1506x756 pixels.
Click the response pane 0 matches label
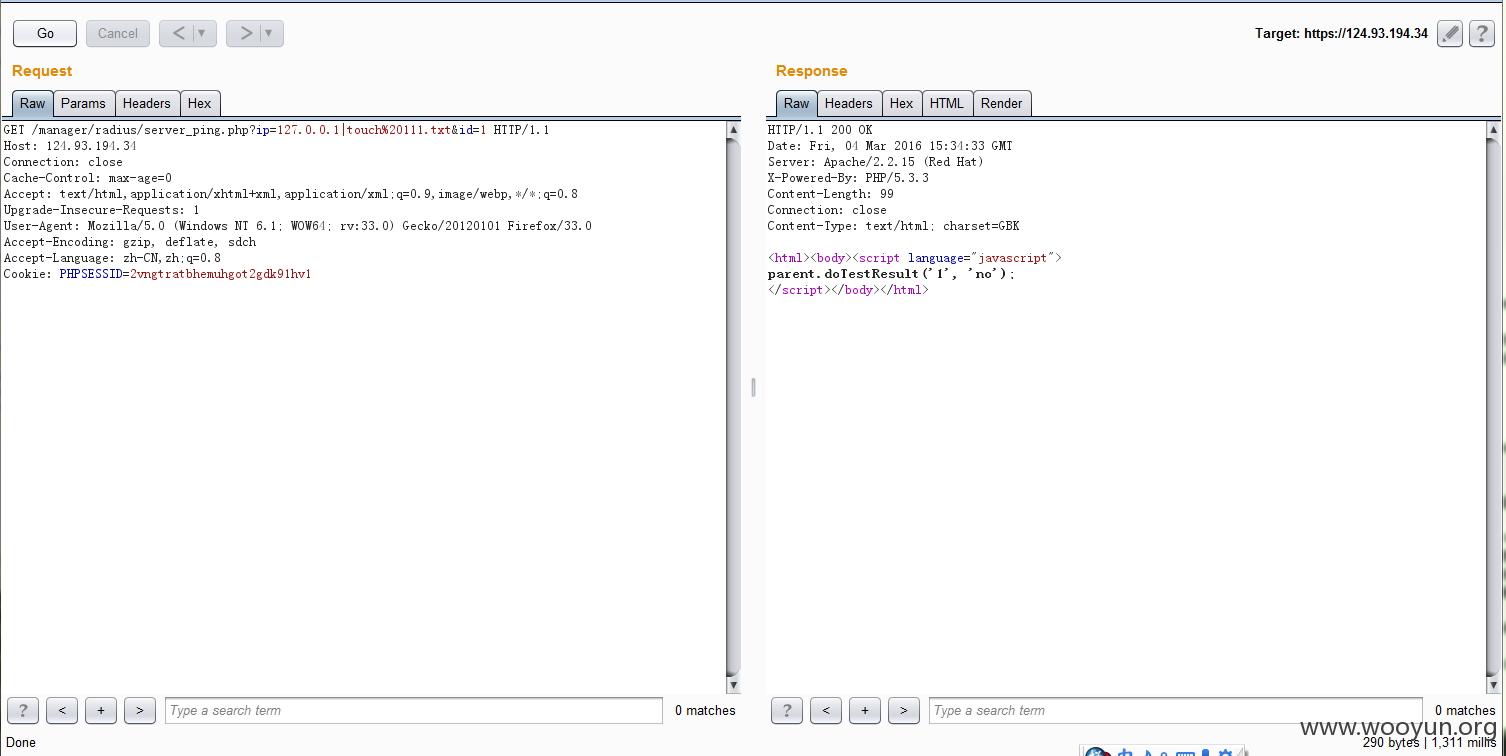point(1465,710)
